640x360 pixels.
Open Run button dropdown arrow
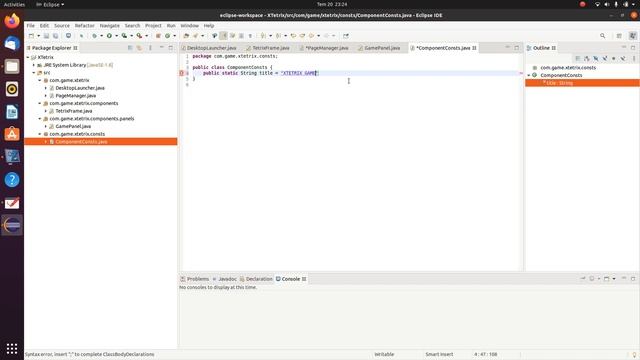point(116,36)
